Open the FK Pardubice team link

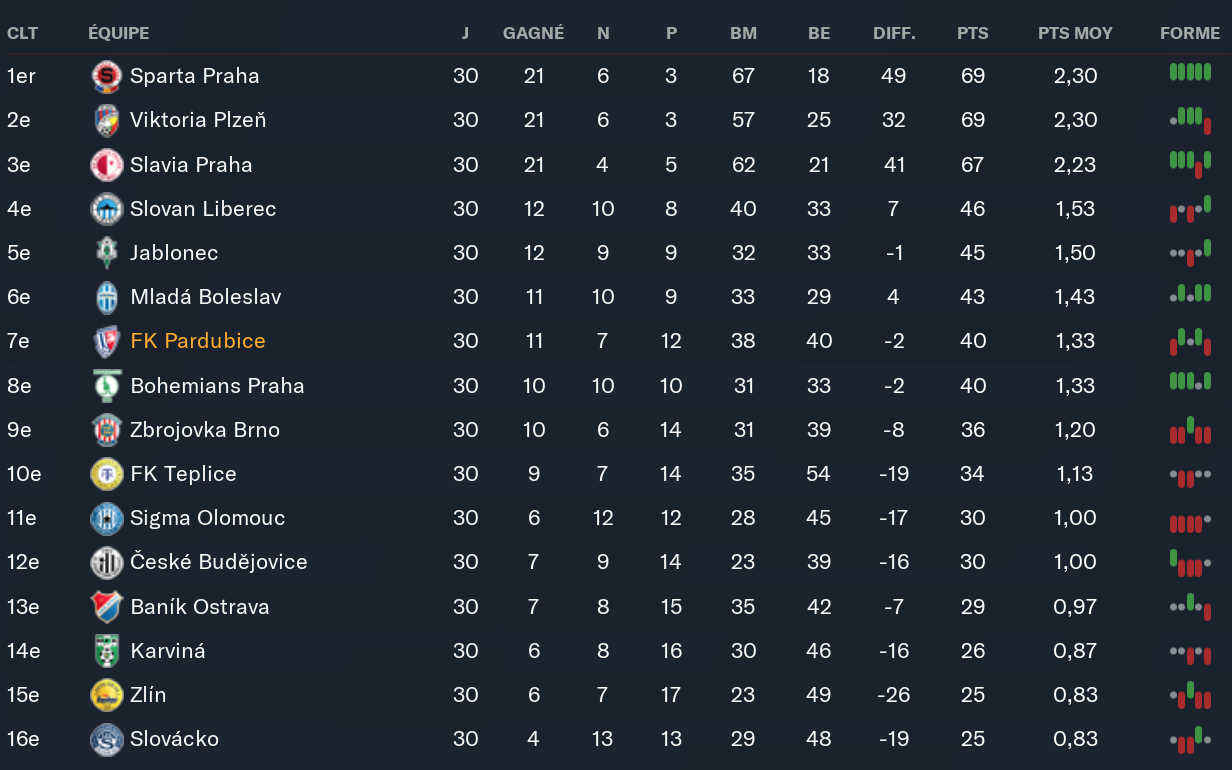[x=198, y=341]
